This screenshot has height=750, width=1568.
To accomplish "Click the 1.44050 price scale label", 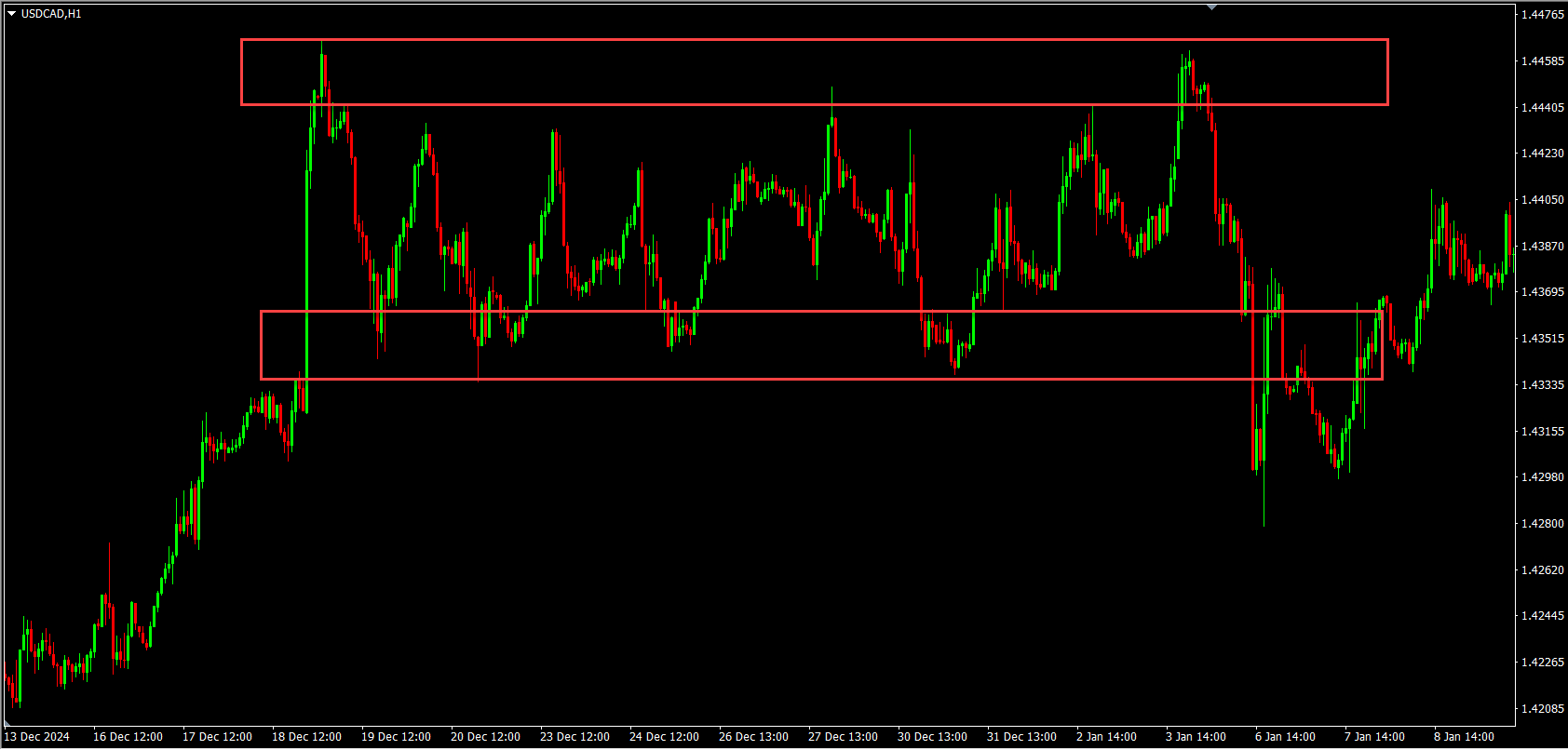I will click(1541, 200).
